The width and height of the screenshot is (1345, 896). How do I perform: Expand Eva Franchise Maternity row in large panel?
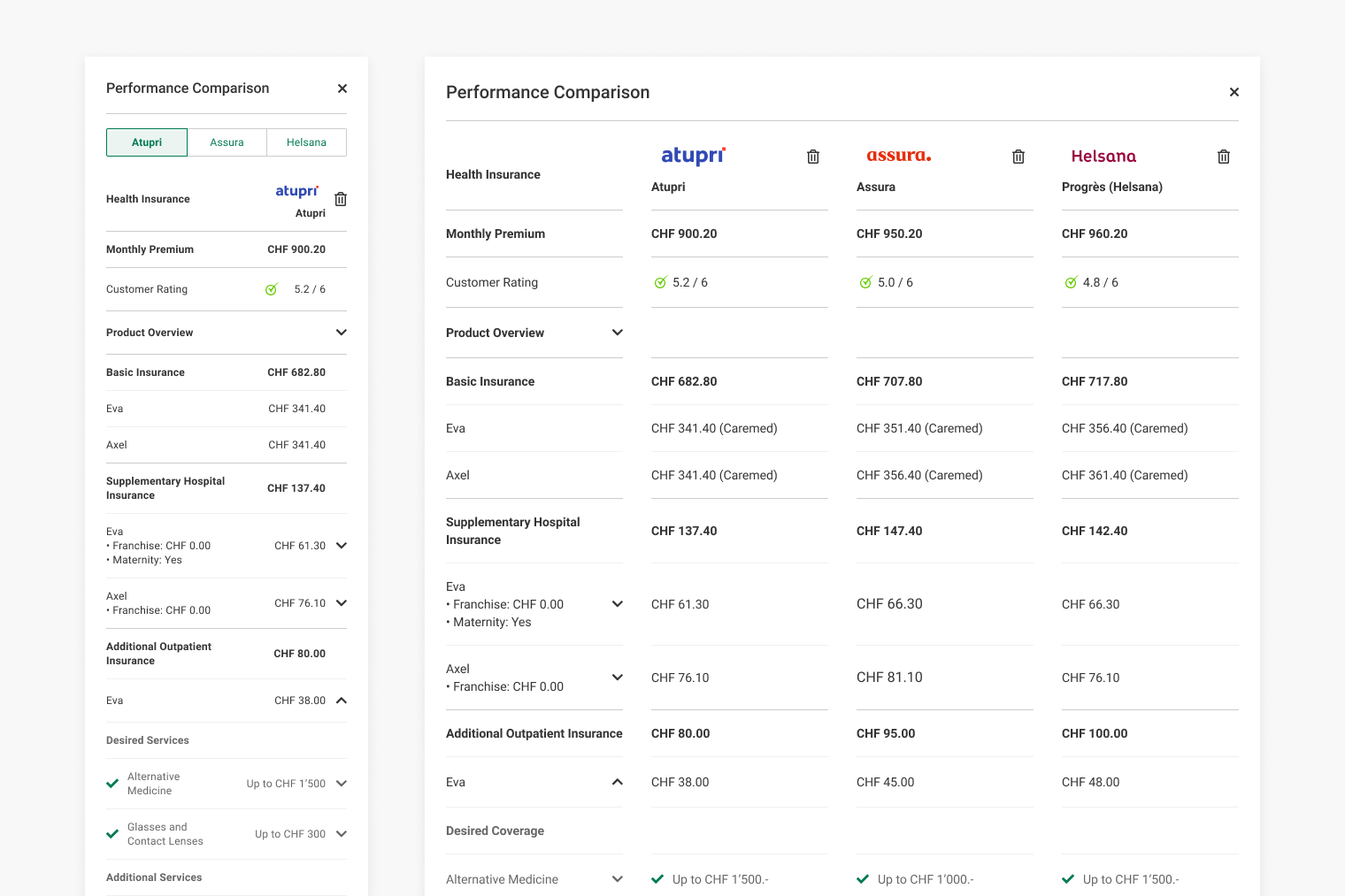[x=618, y=604]
